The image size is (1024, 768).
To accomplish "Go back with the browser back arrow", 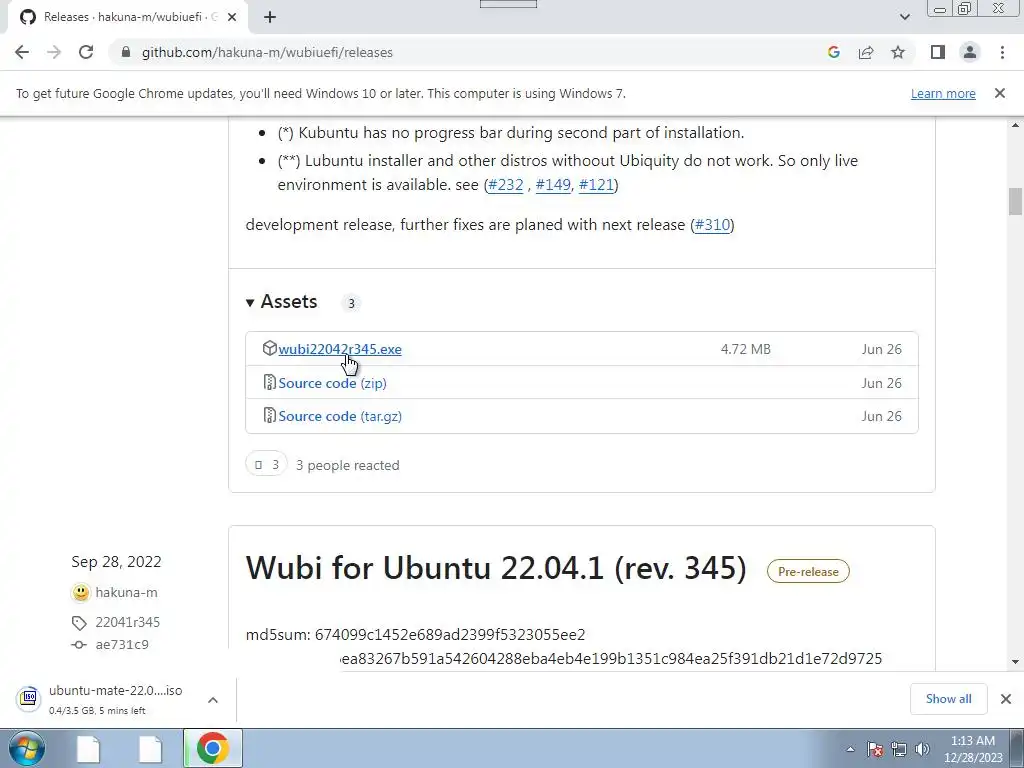I will [x=22, y=52].
